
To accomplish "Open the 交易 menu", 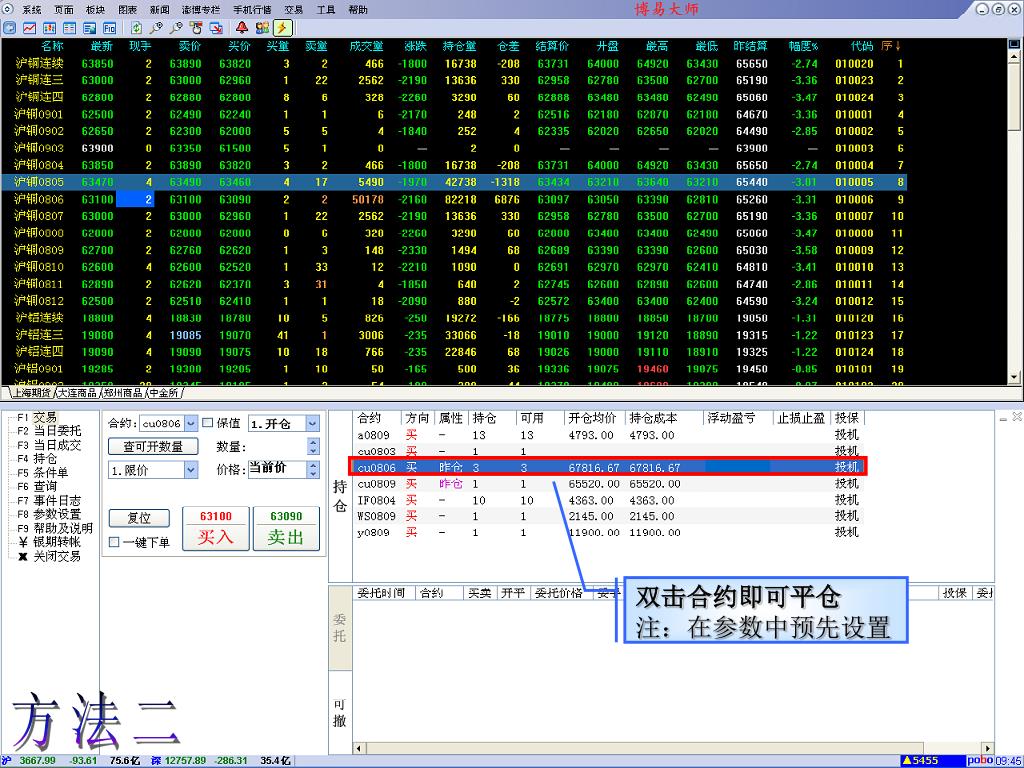I will click(x=293, y=10).
